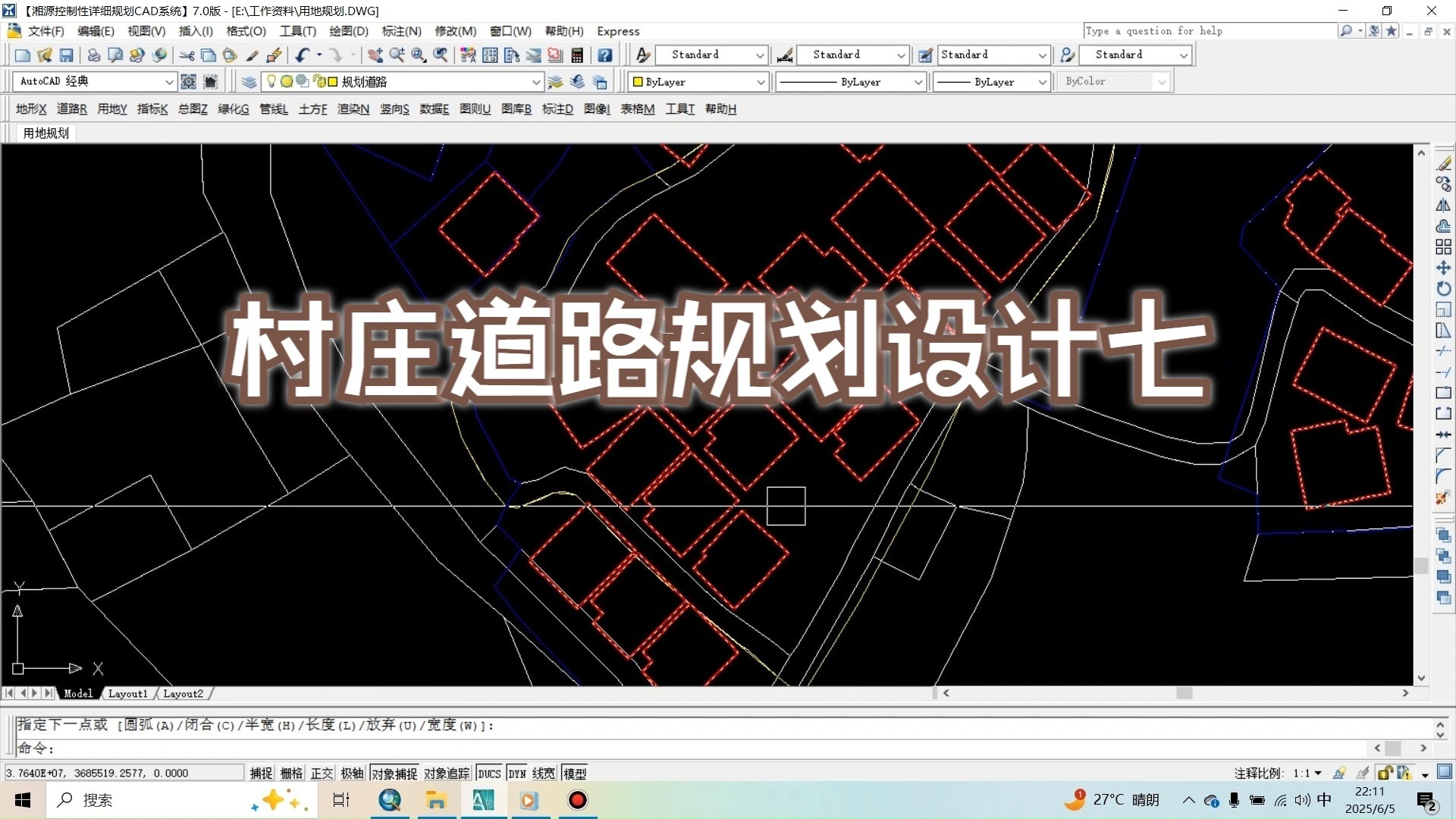Expand the ByLayer color dropdown
The image size is (1456, 819).
point(761,81)
